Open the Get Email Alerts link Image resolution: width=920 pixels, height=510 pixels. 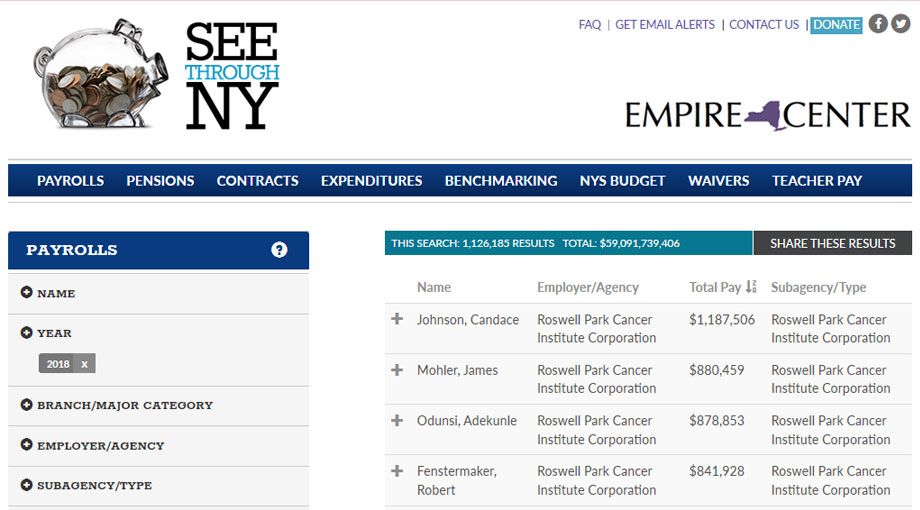[665, 25]
